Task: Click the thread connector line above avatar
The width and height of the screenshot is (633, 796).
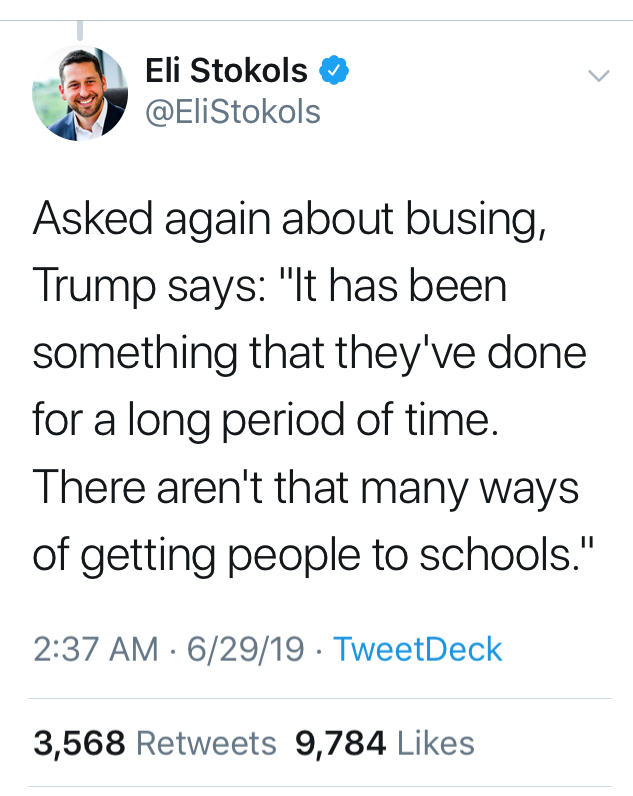Action: click(x=80, y=32)
